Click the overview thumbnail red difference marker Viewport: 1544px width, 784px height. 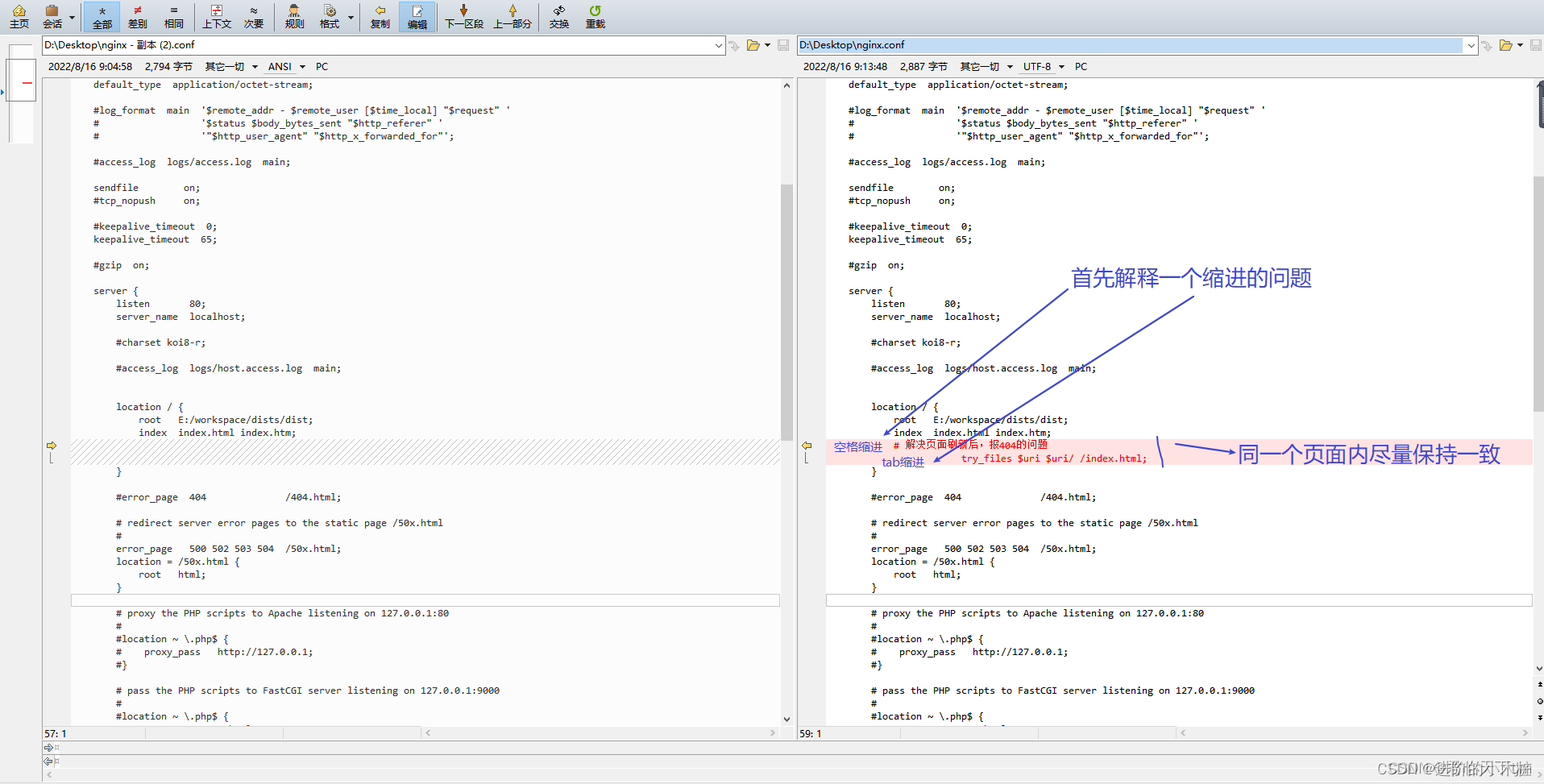click(27, 83)
